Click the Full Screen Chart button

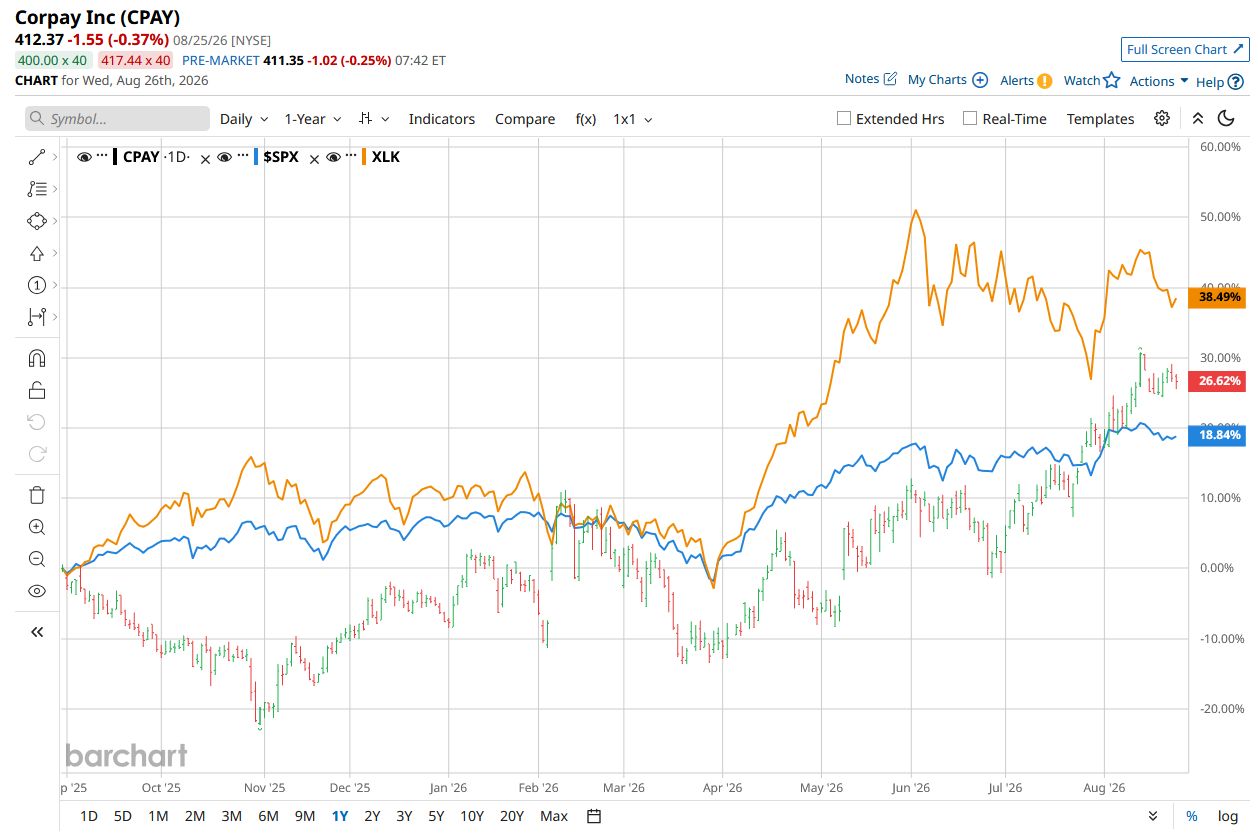pos(1185,49)
